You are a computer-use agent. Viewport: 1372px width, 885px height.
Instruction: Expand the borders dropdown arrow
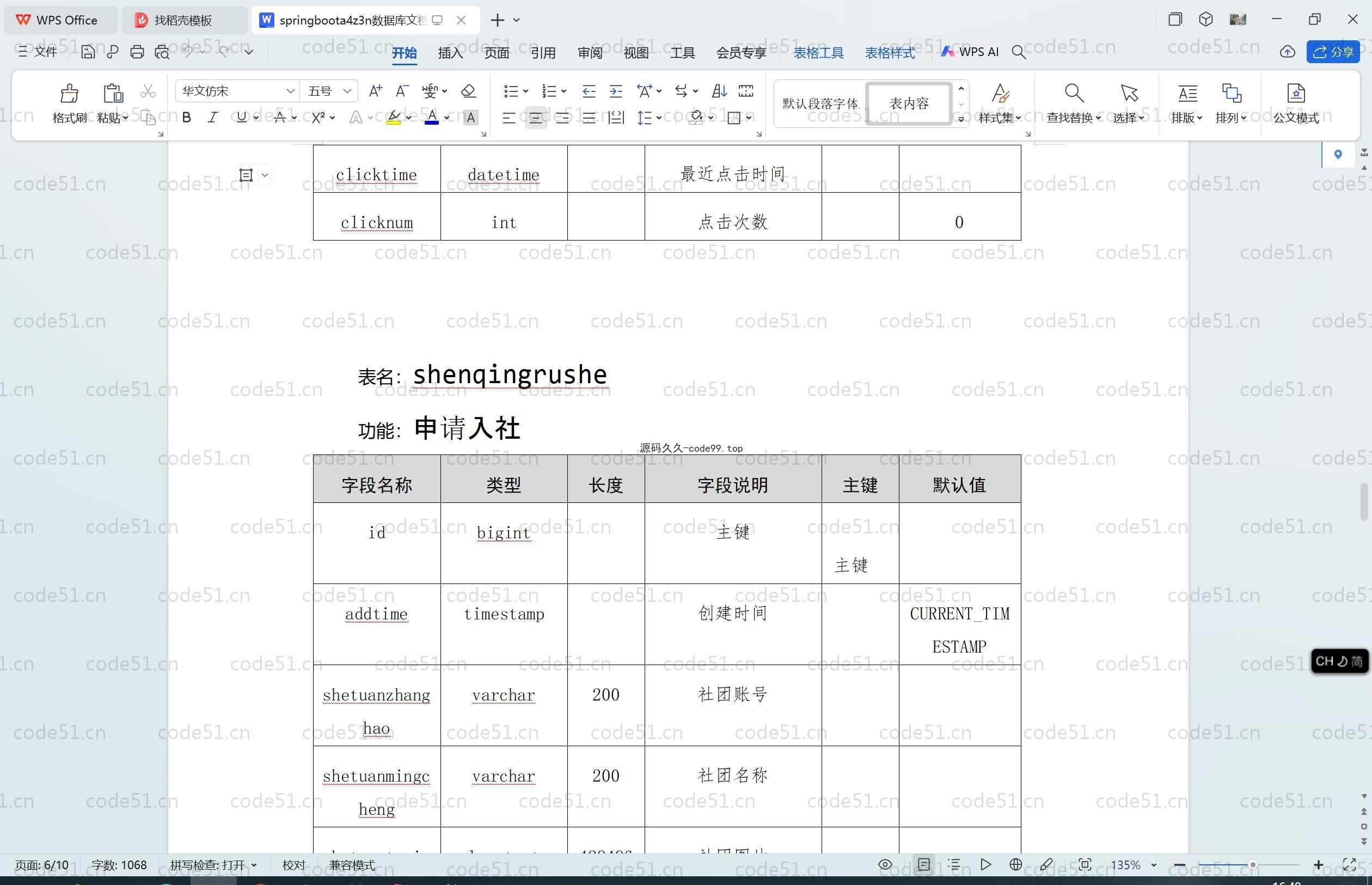click(x=749, y=118)
